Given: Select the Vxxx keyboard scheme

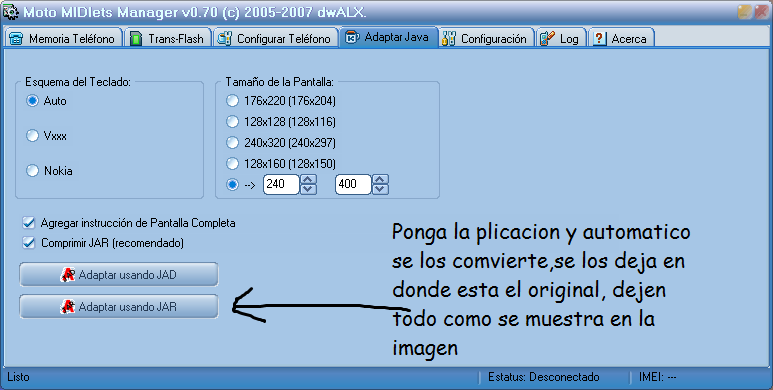Looking at the screenshot, I should coord(32,136).
